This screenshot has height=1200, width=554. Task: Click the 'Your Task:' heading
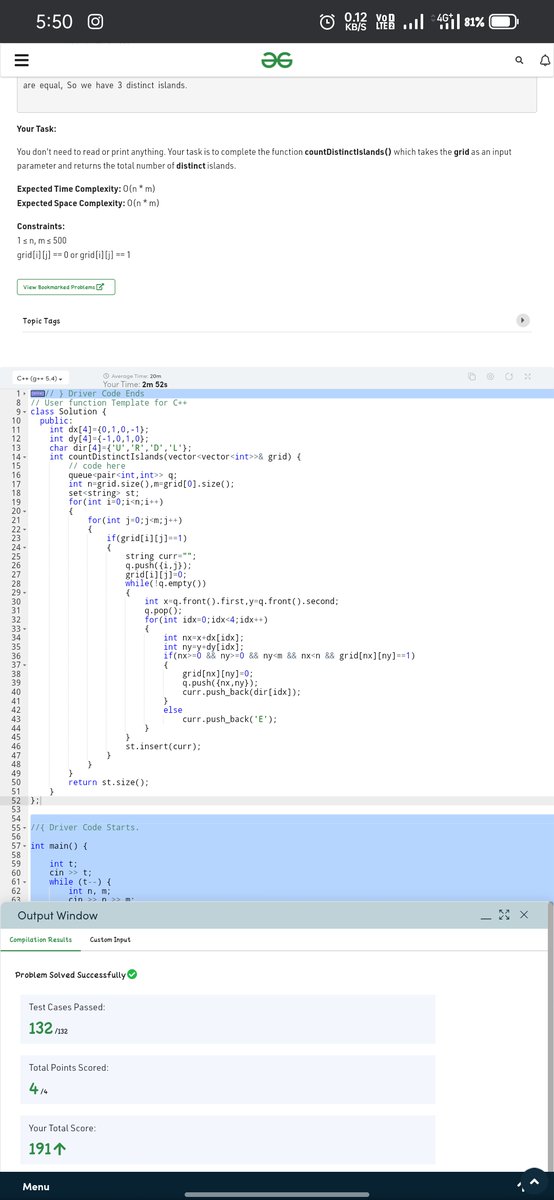tap(36, 129)
